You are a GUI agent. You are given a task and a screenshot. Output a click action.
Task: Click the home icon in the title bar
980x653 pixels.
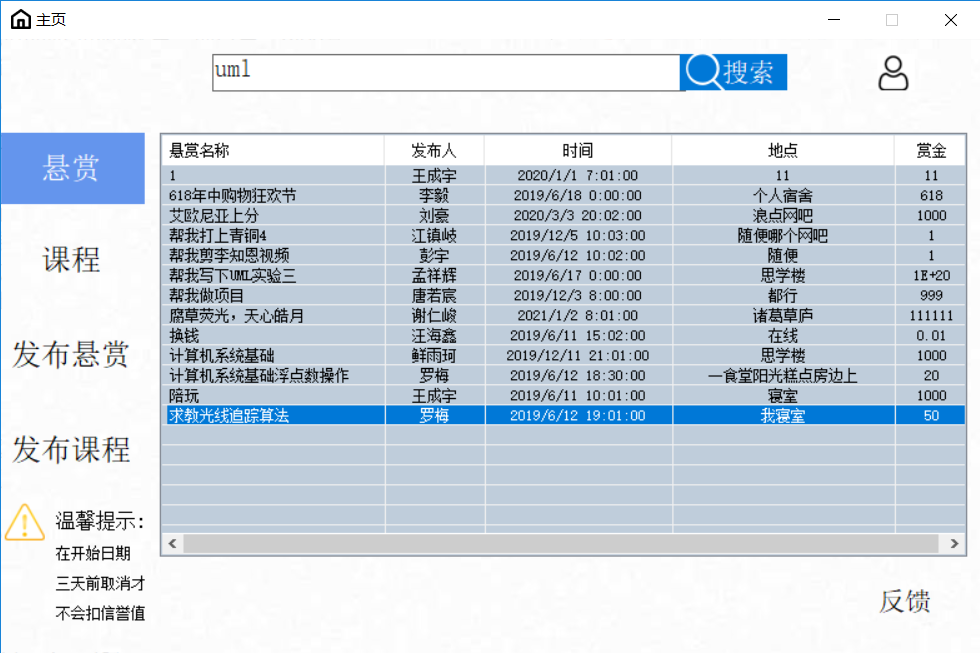21,19
